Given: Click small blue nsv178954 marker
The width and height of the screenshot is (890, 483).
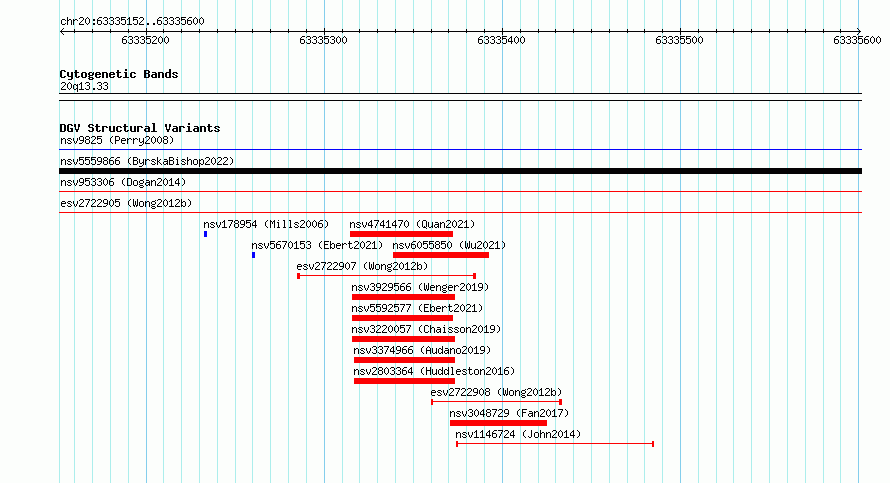Looking at the screenshot, I should pos(205,234).
